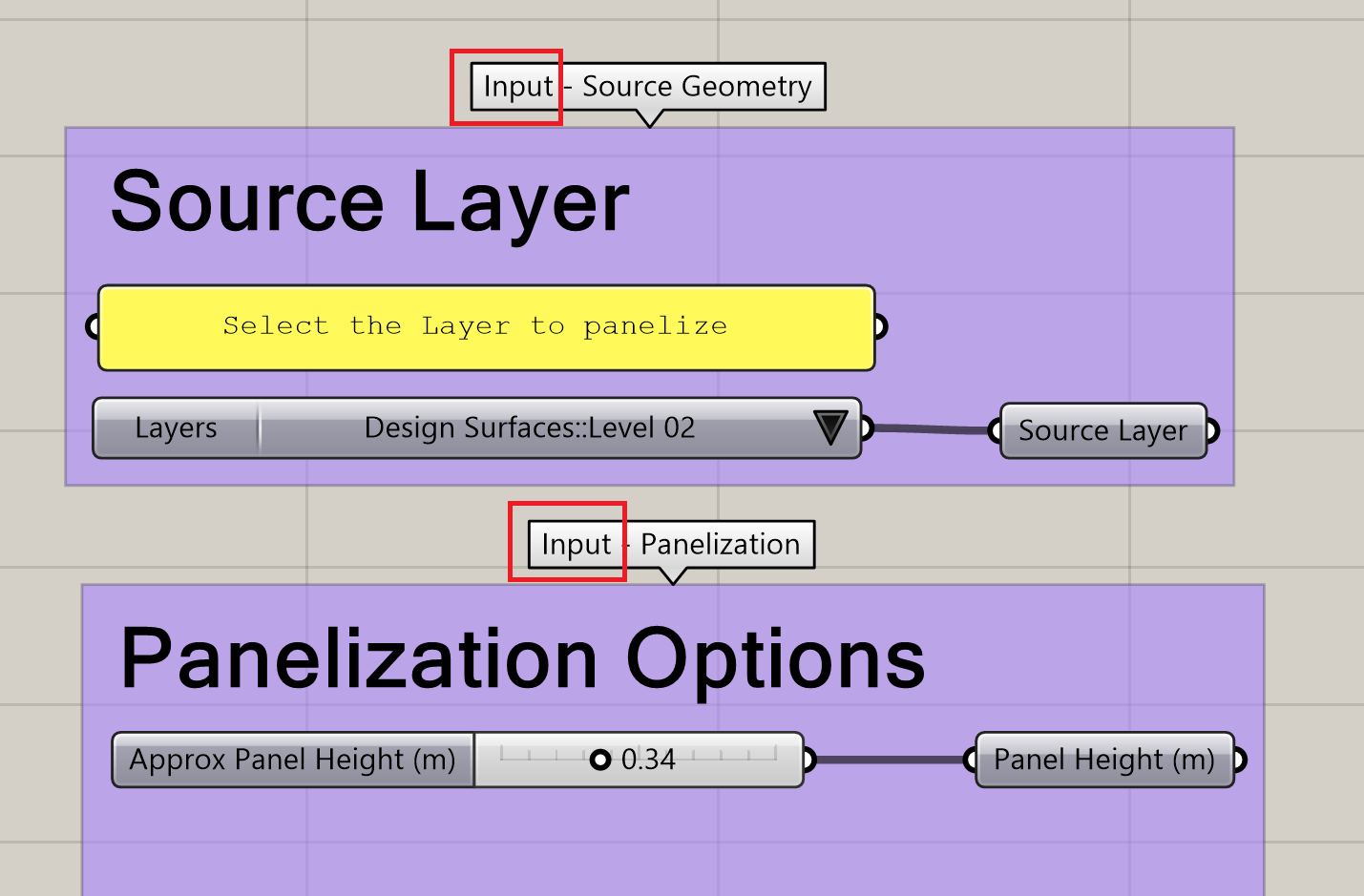
Task: Click the output grip of Source Layer parameter
Action: tap(1212, 431)
